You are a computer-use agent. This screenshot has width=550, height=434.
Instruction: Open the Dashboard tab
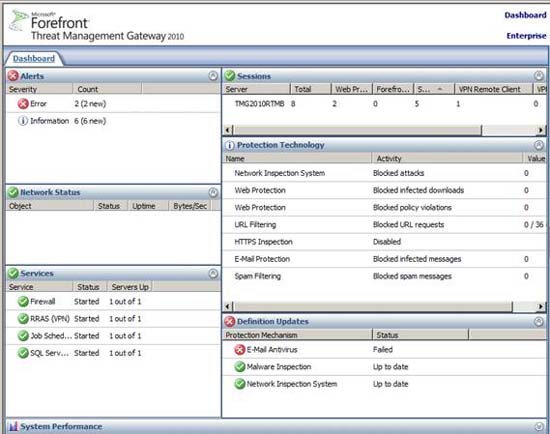[34, 59]
